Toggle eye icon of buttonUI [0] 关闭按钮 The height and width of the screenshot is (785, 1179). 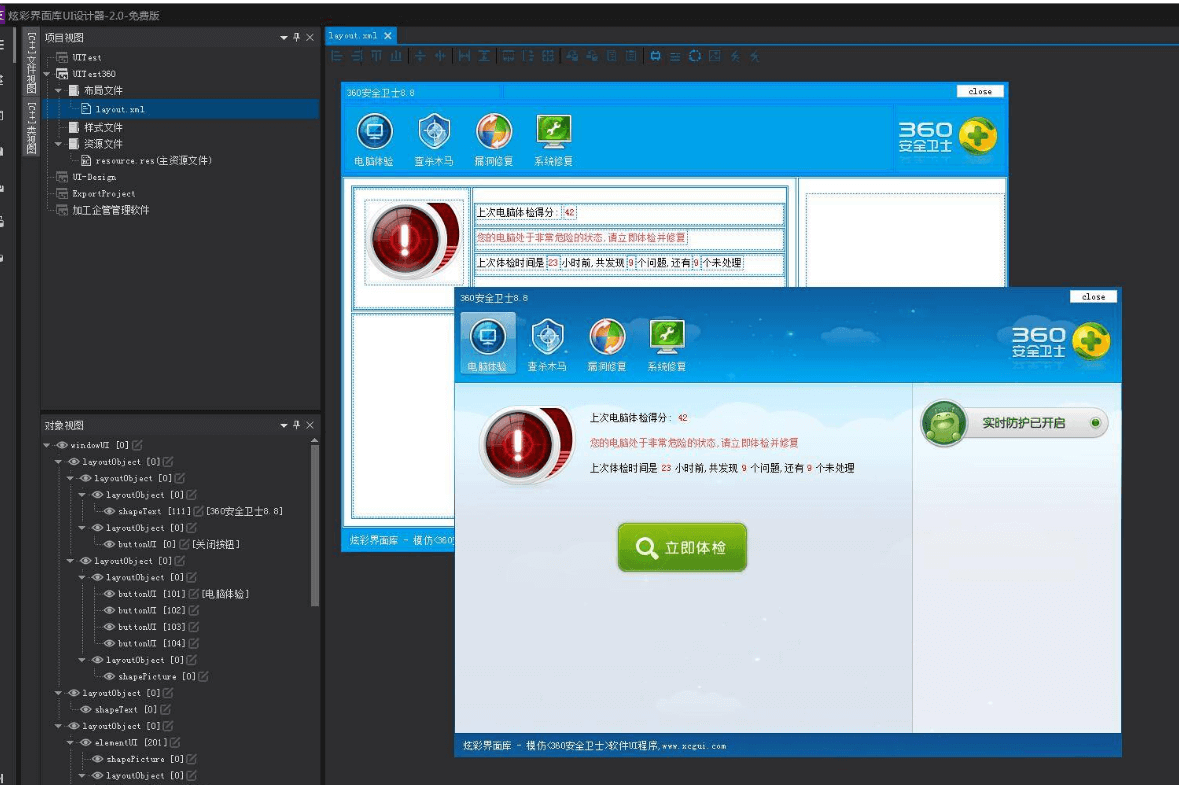[110, 544]
